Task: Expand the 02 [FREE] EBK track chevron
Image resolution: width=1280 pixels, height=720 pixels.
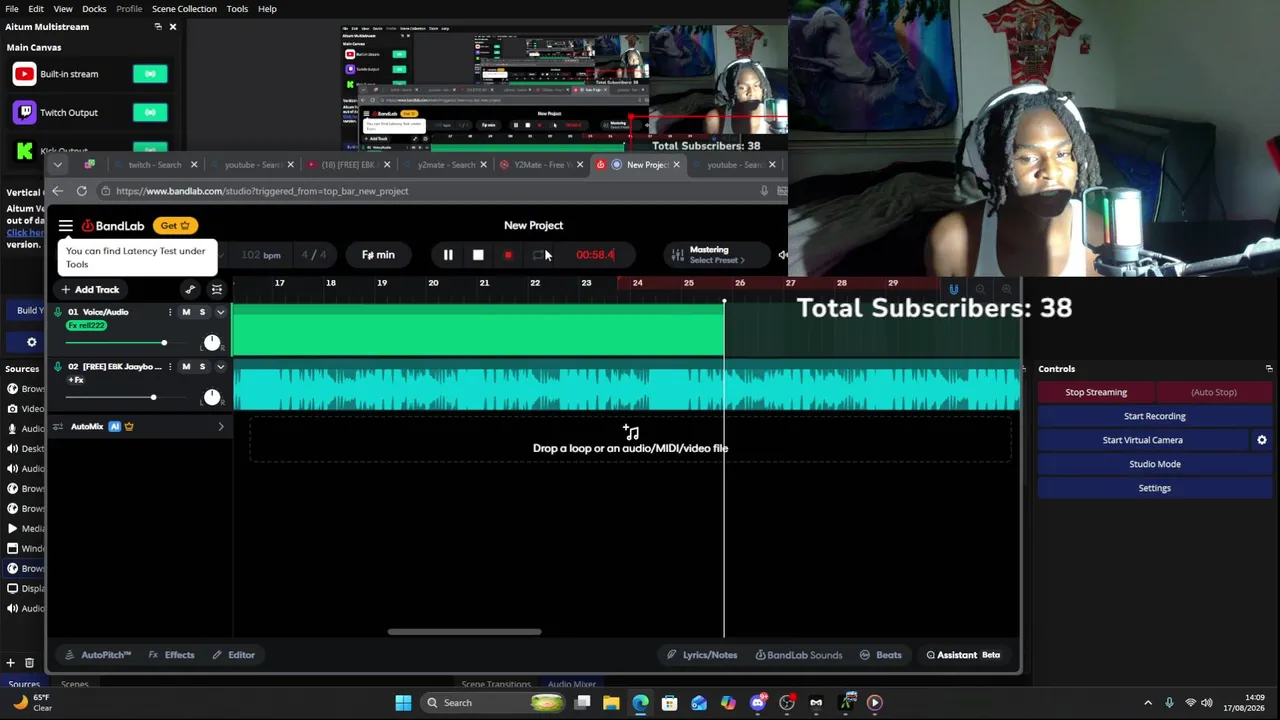Action: click(221, 367)
